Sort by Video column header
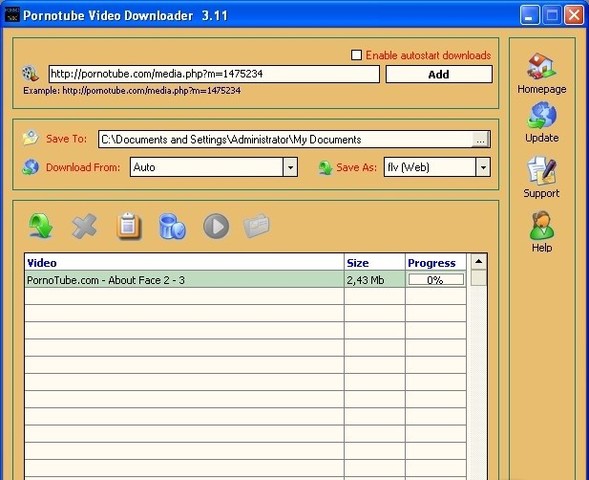 pos(184,263)
